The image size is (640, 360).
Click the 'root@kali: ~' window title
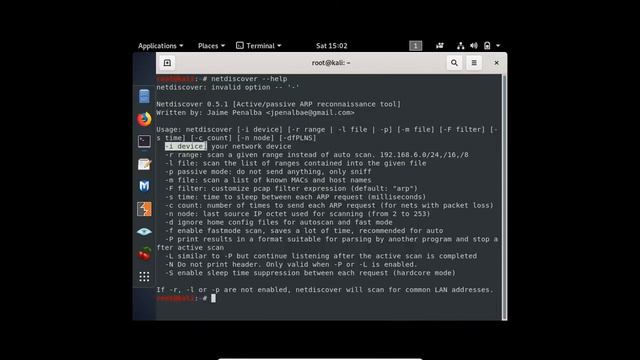click(331, 63)
